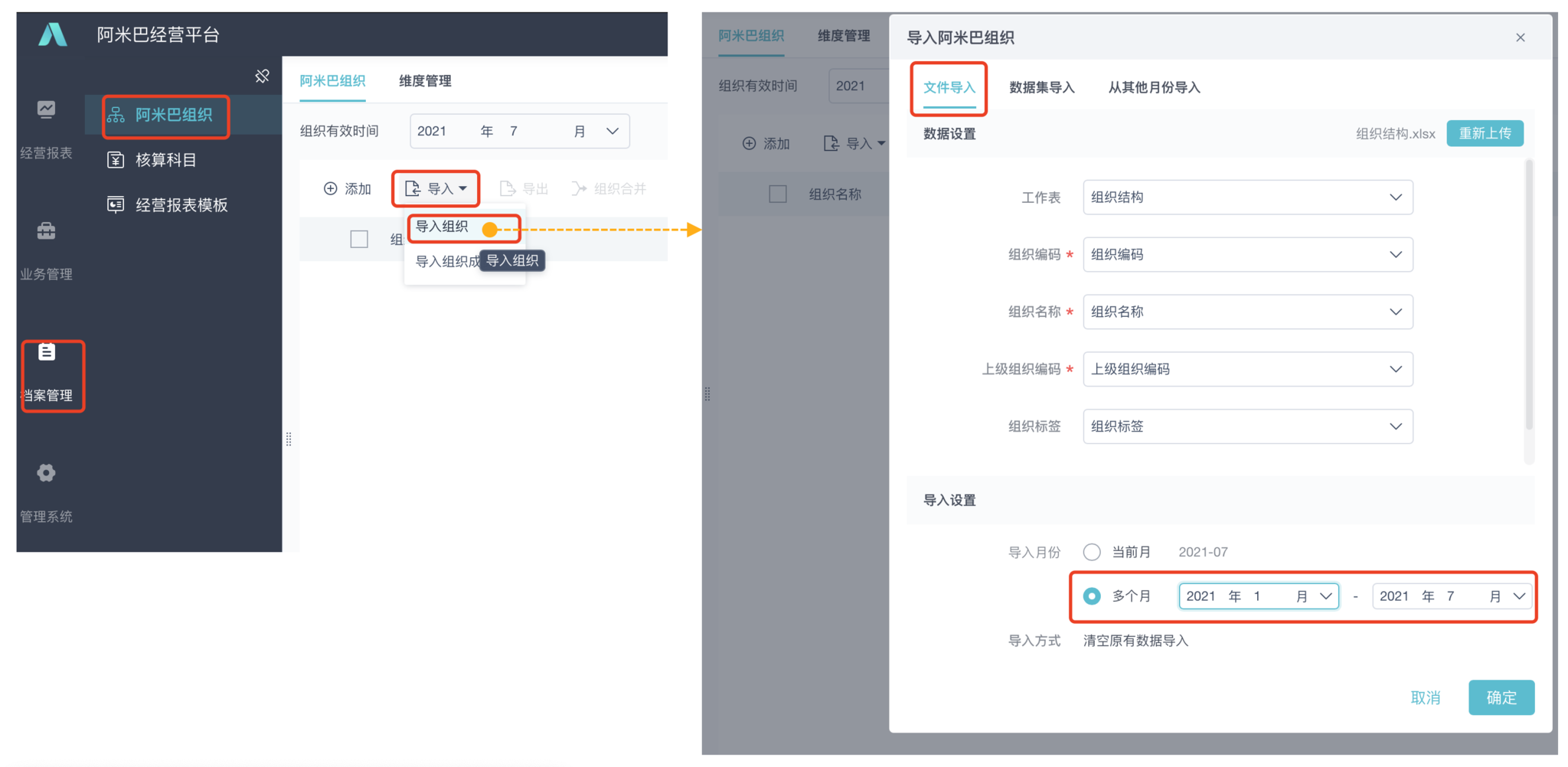Open the start month 2021年1月 picker
1568x767 pixels.
coord(1259,596)
